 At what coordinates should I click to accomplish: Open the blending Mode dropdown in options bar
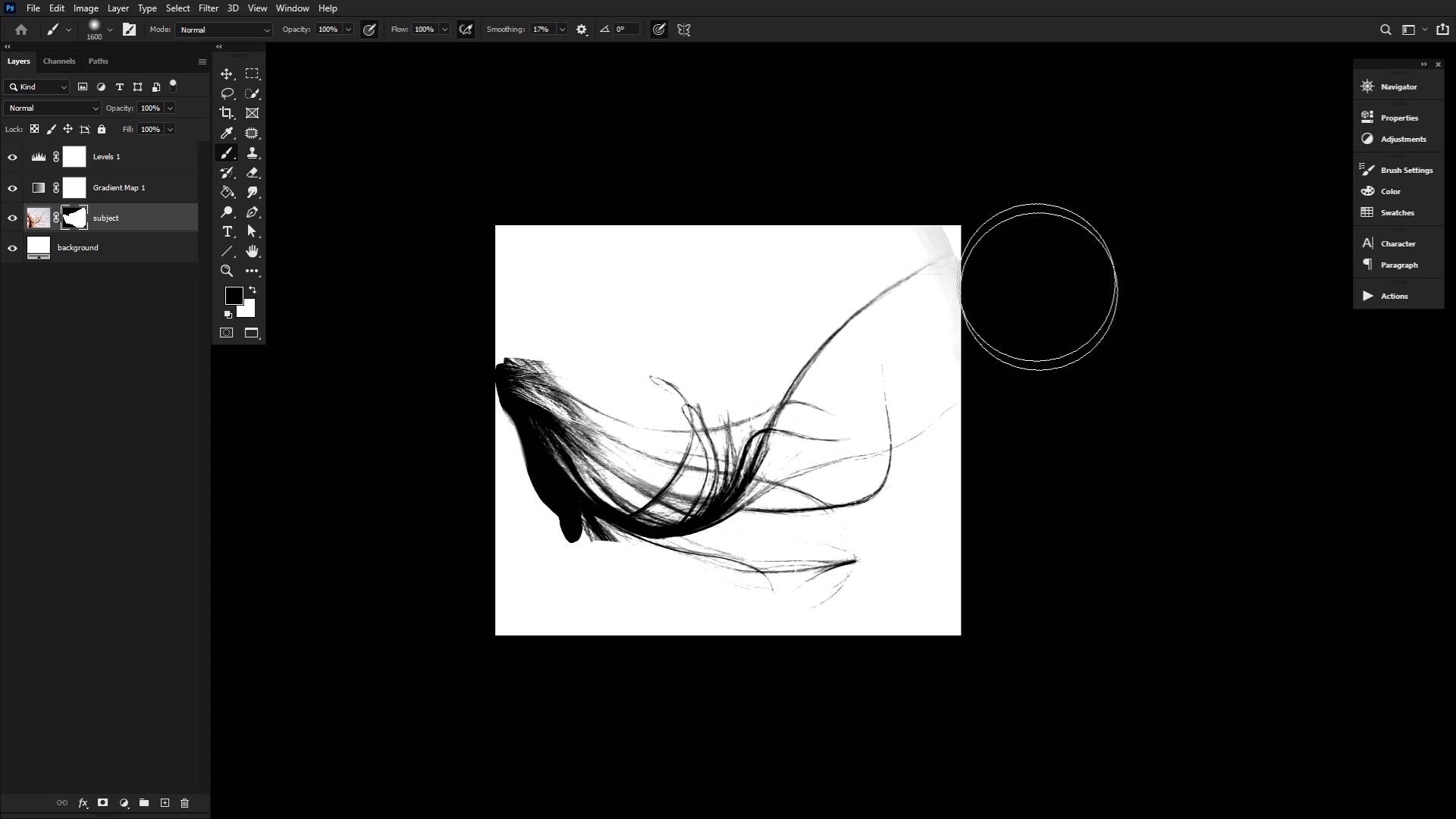pyautogui.click(x=223, y=30)
